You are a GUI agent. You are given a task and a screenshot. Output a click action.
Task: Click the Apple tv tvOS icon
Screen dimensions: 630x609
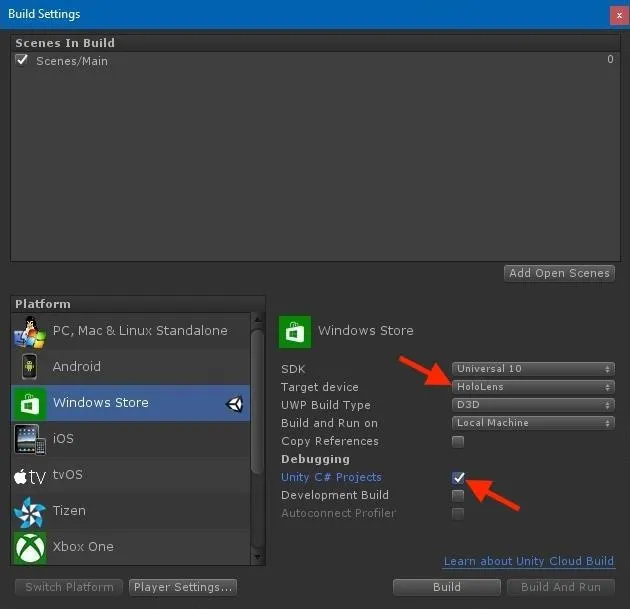[x=30, y=476]
